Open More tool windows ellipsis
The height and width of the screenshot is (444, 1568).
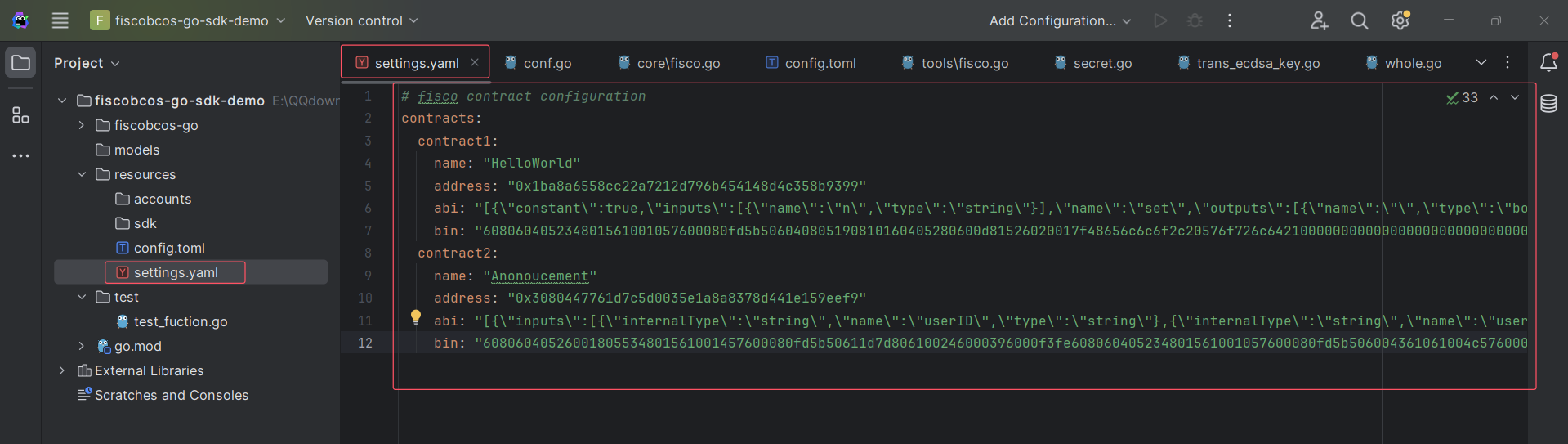click(21, 155)
